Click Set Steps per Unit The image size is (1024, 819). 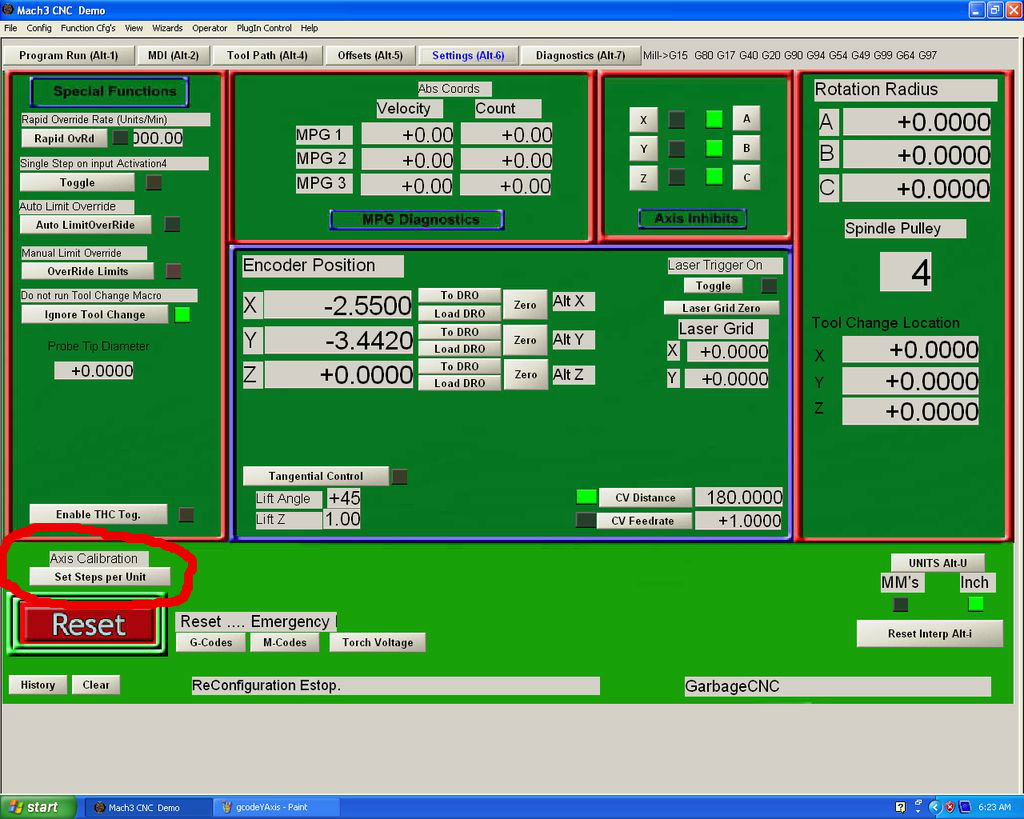pos(99,577)
